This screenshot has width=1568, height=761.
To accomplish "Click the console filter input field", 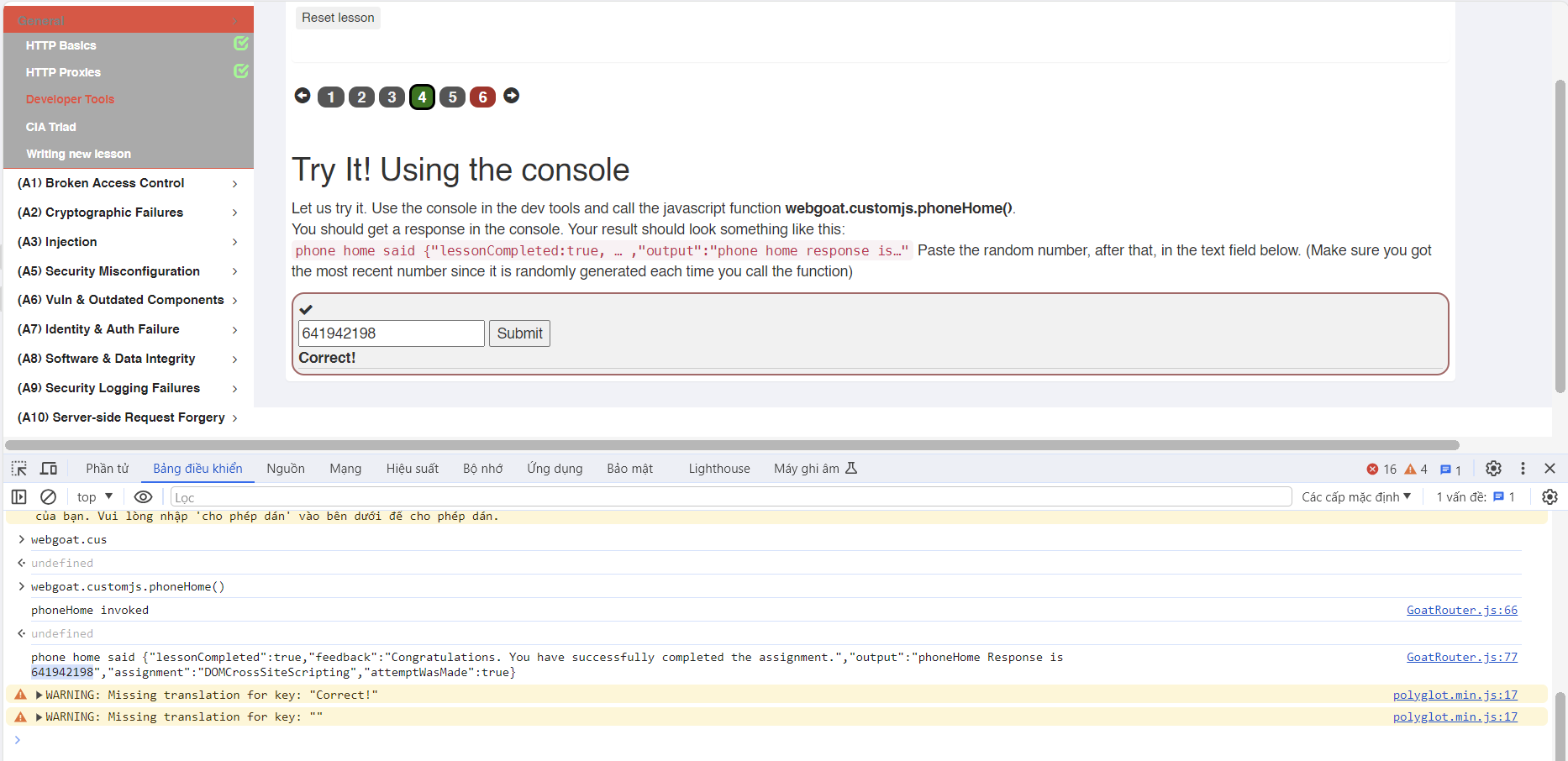I will point(731,497).
